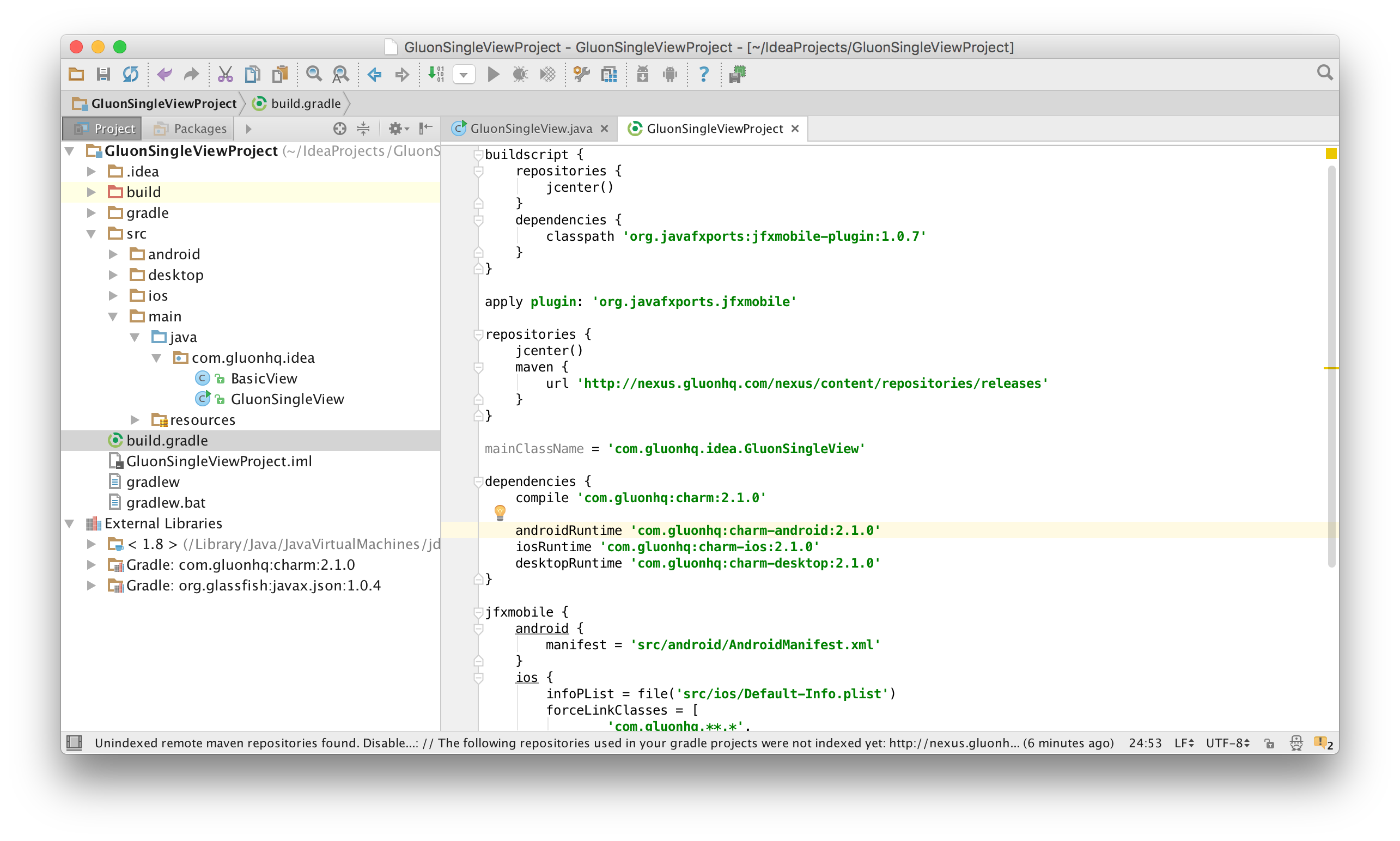Expand Gradle: com.gluonhq:charm:2.1.0 library
Screen dimensions: 1400x841
pyautogui.click(x=90, y=564)
